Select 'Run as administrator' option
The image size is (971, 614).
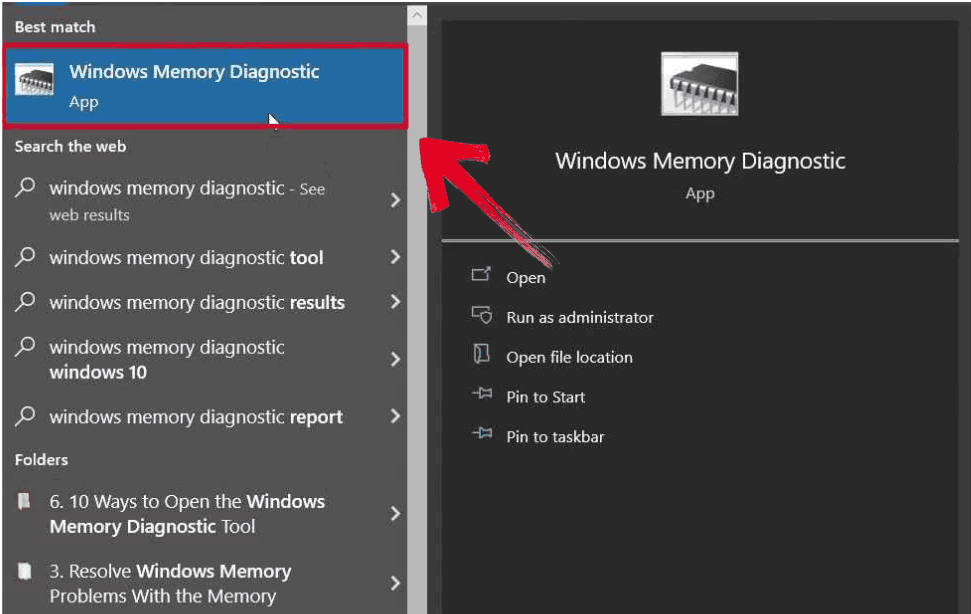click(580, 318)
